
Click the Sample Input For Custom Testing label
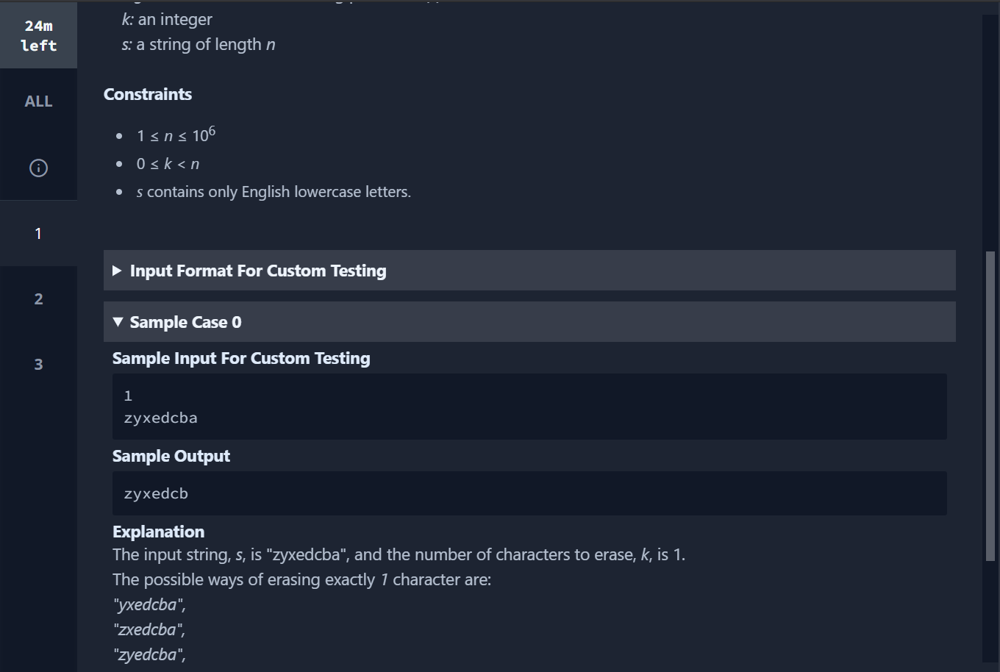click(241, 358)
